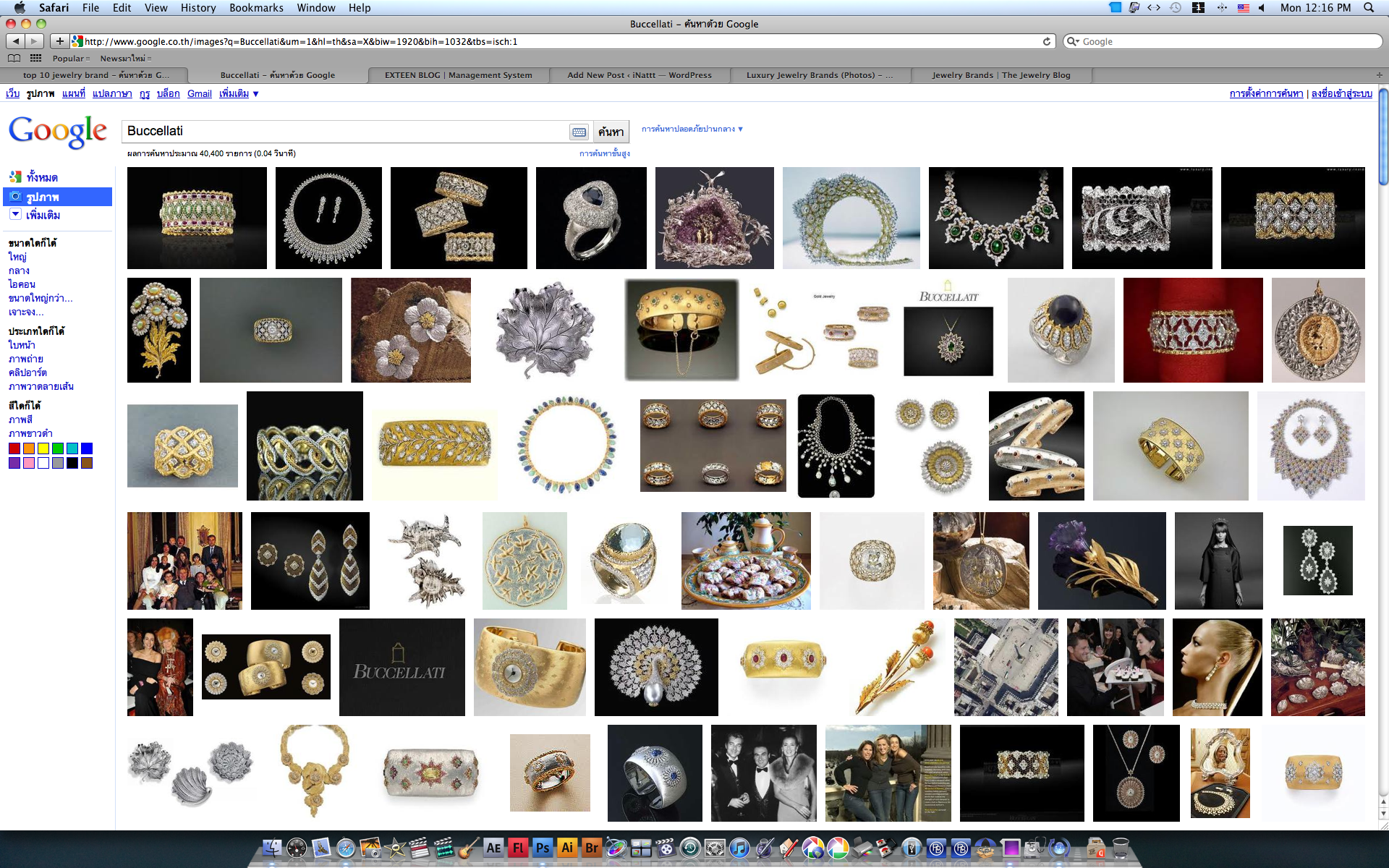Open the File menu
This screenshot has width=1389, height=868.
[x=90, y=7]
